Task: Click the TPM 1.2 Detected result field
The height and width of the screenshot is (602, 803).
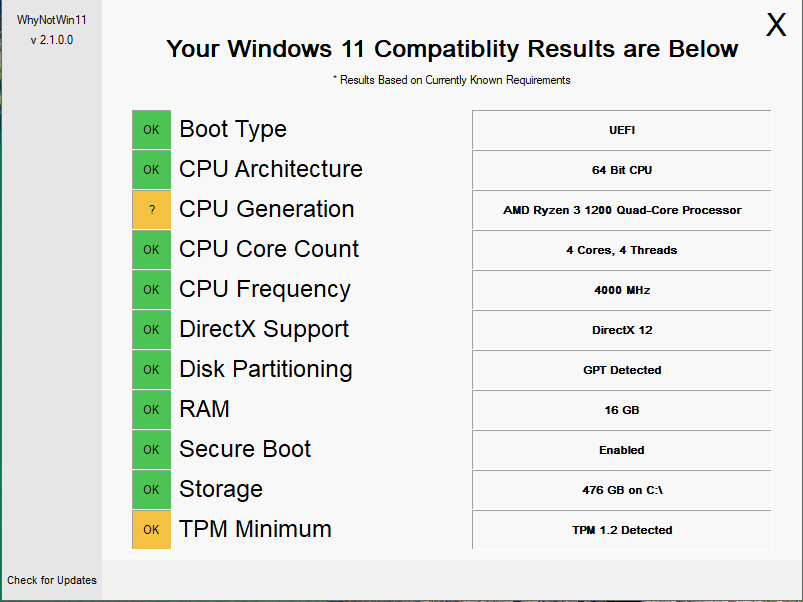Action: pos(622,530)
